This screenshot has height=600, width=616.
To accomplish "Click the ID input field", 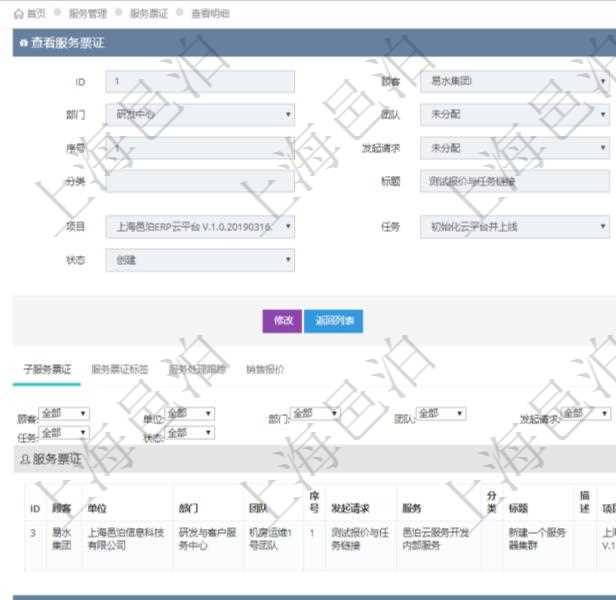I will [200, 82].
